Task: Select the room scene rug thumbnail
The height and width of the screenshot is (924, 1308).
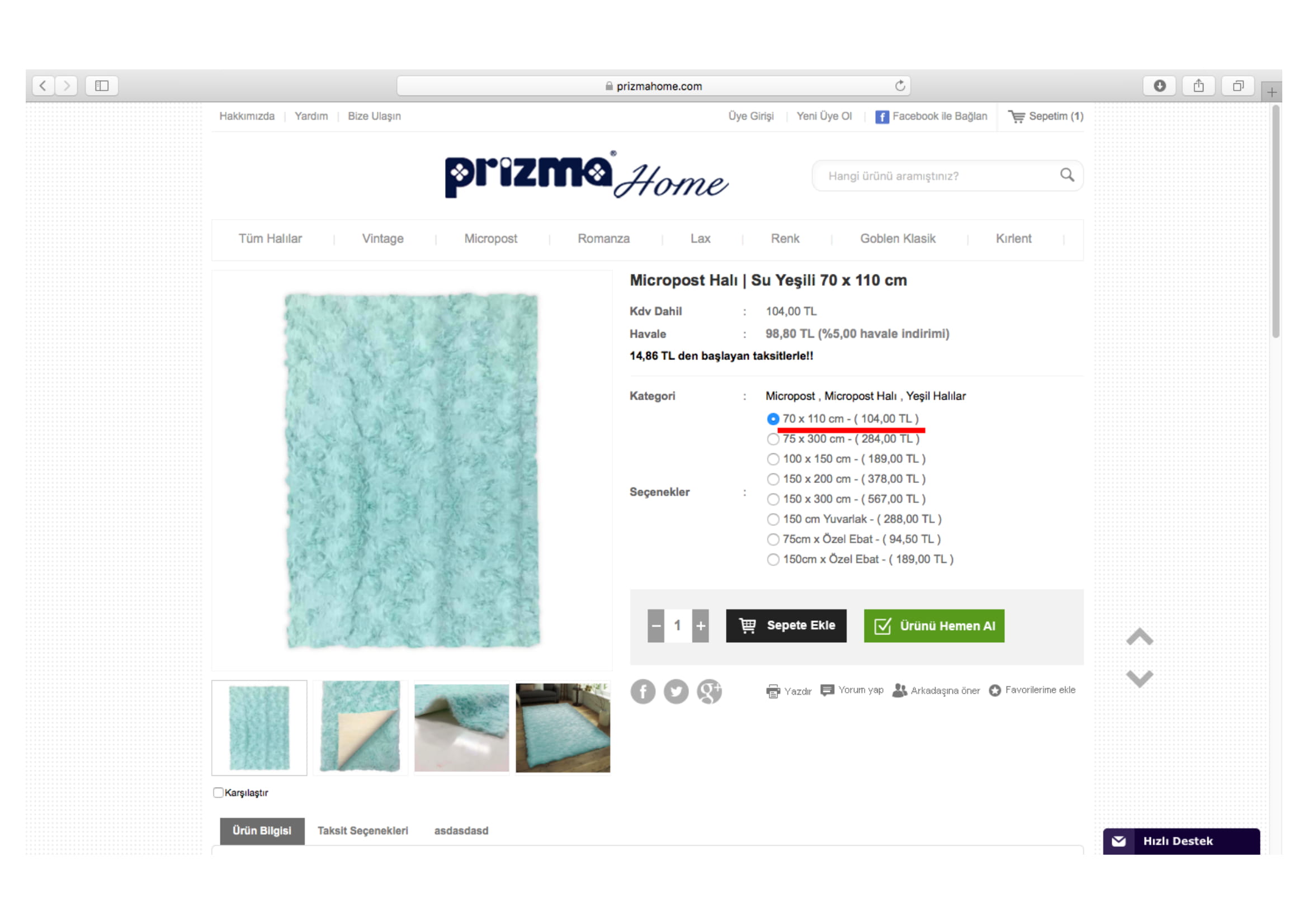Action: point(563,728)
